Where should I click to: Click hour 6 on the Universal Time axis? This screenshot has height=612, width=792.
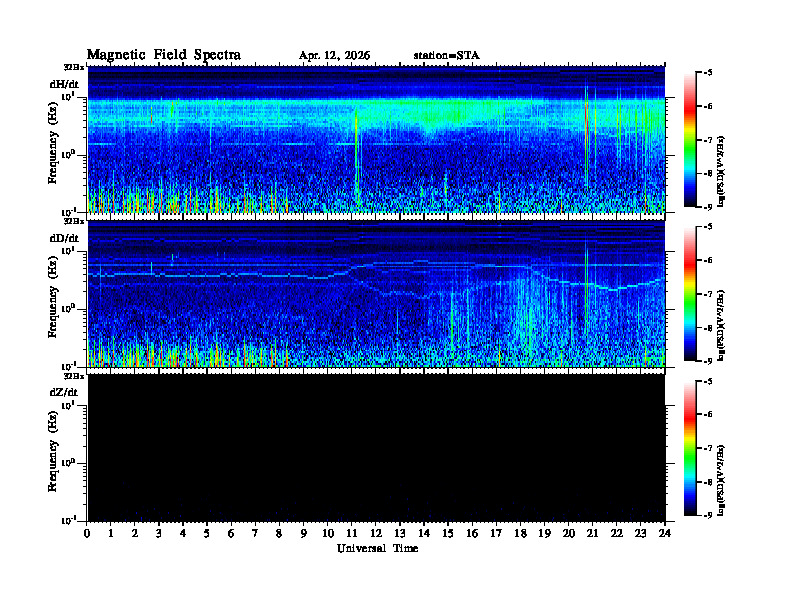231,533
